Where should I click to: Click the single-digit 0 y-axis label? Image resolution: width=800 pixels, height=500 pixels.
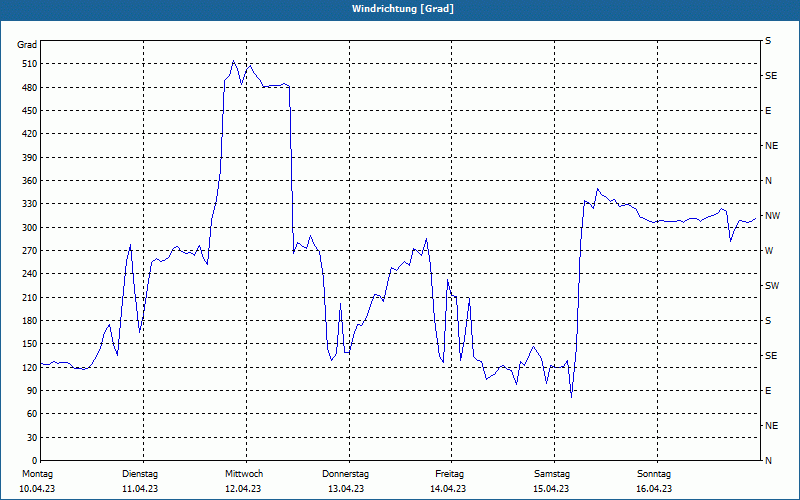(x=34, y=461)
